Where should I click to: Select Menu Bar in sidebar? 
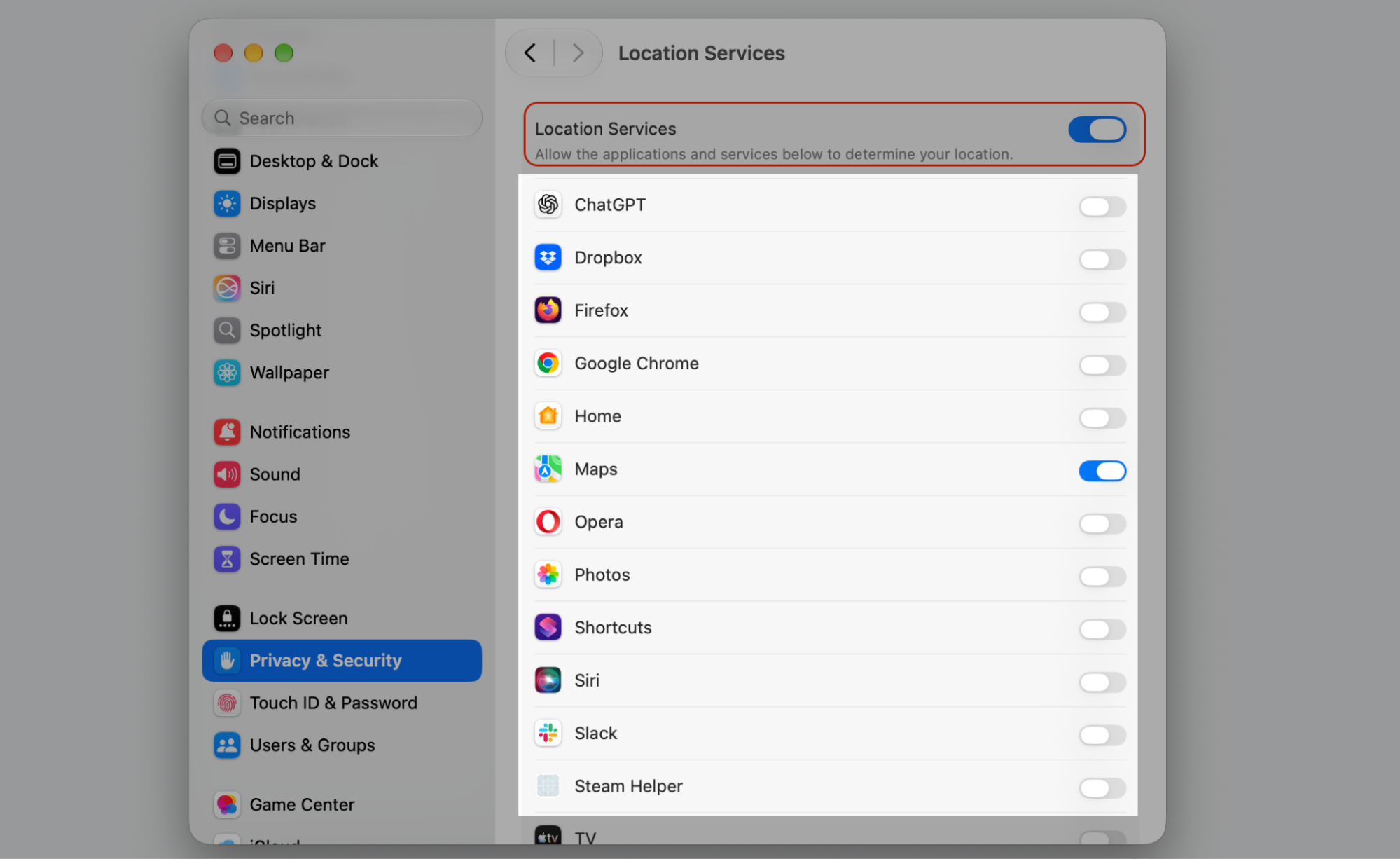click(x=342, y=246)
